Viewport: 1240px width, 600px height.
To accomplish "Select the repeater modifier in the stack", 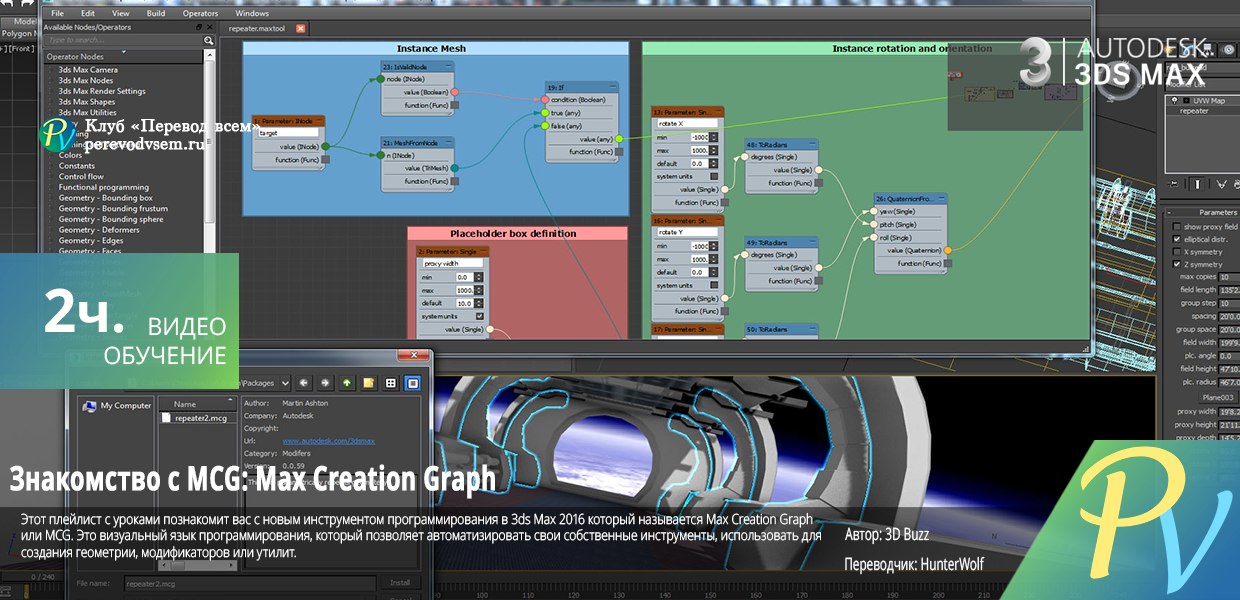I will tap(1194, 111).
